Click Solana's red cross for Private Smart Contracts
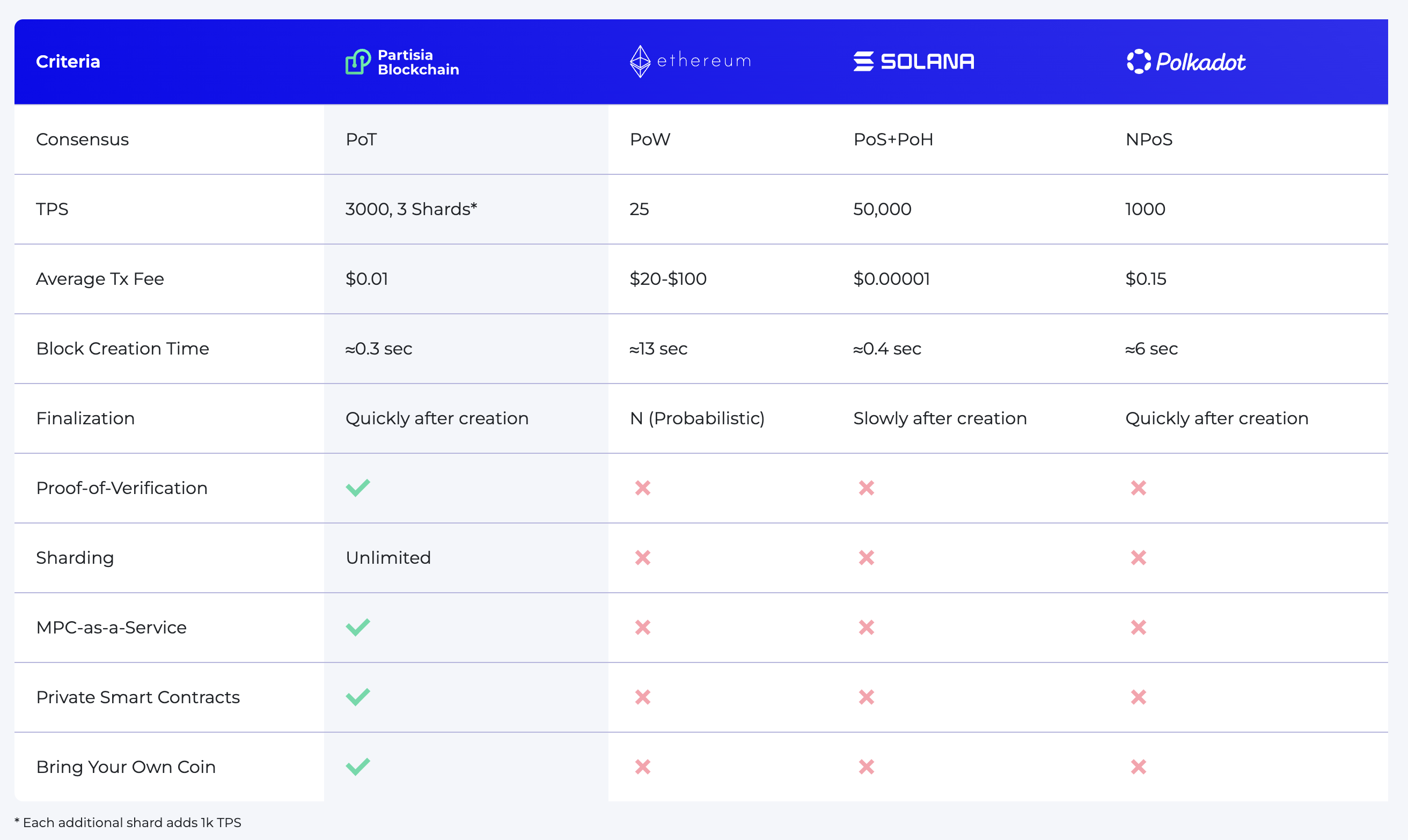The width and height of the screenshot is (1408, 840). [866, 697]
